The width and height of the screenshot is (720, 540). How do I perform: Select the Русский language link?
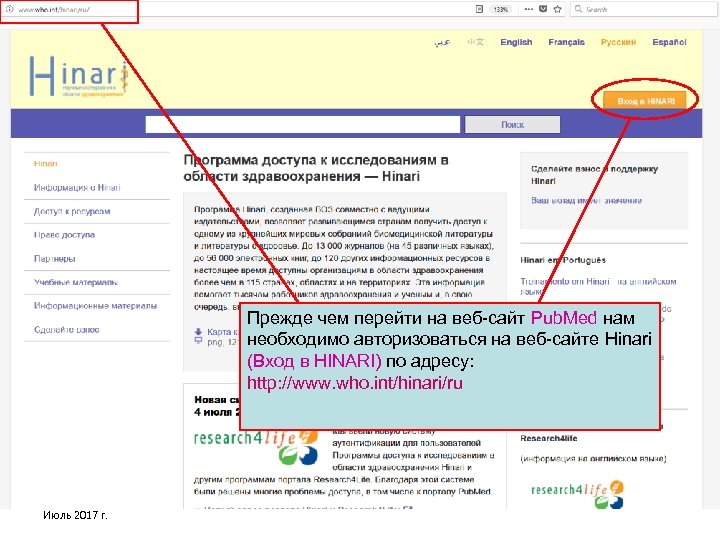618,42
